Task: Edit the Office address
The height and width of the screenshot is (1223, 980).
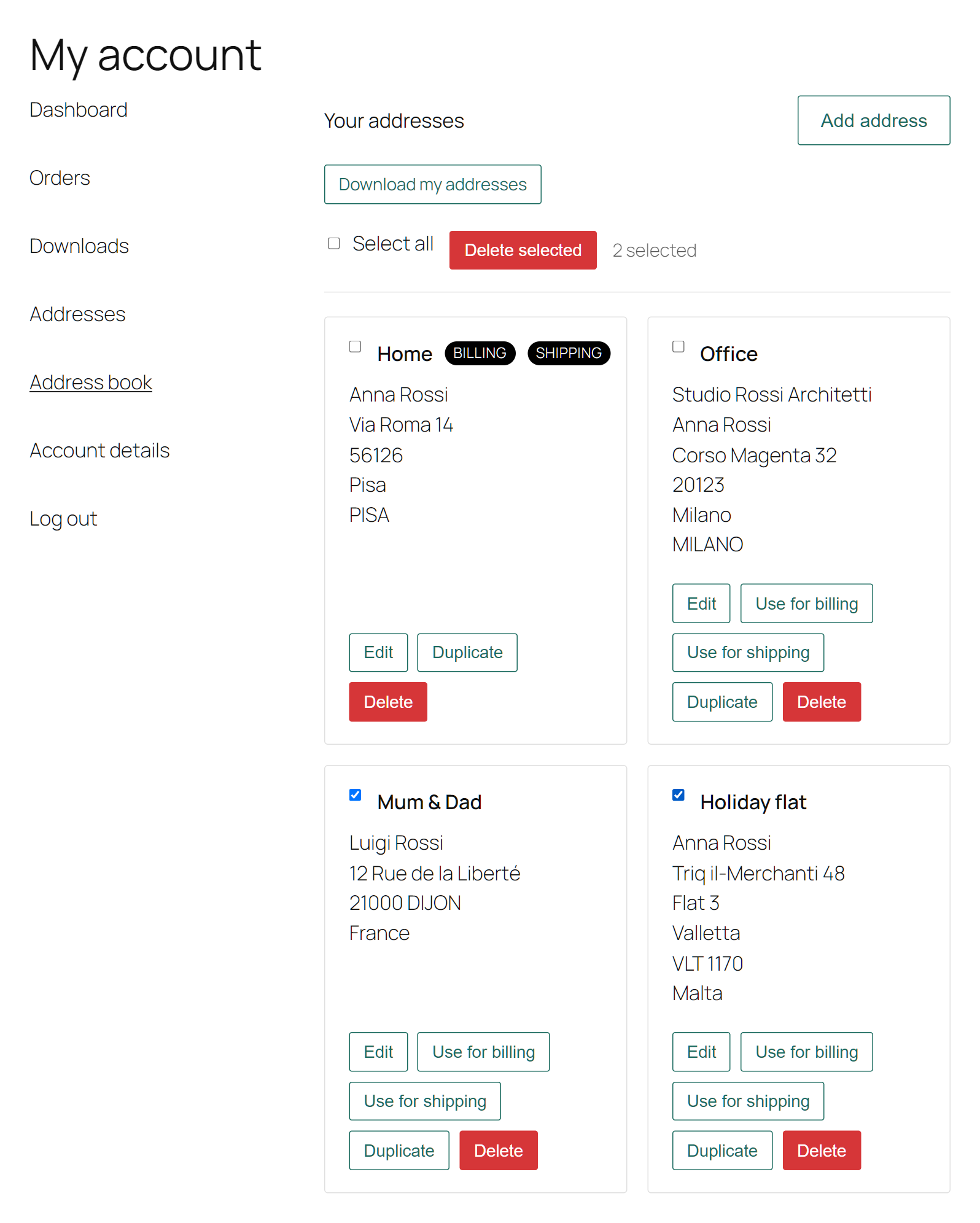Action: pyautogui.click(x=701, y=604)
